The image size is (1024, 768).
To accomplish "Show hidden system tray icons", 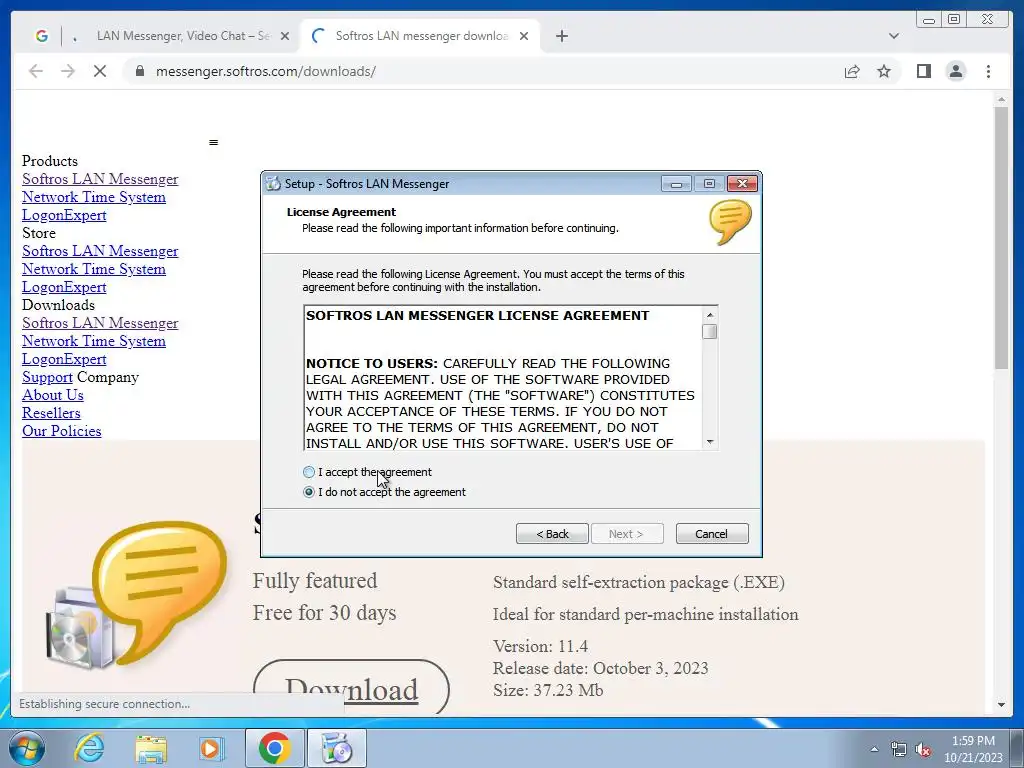I will click(874, 749).
